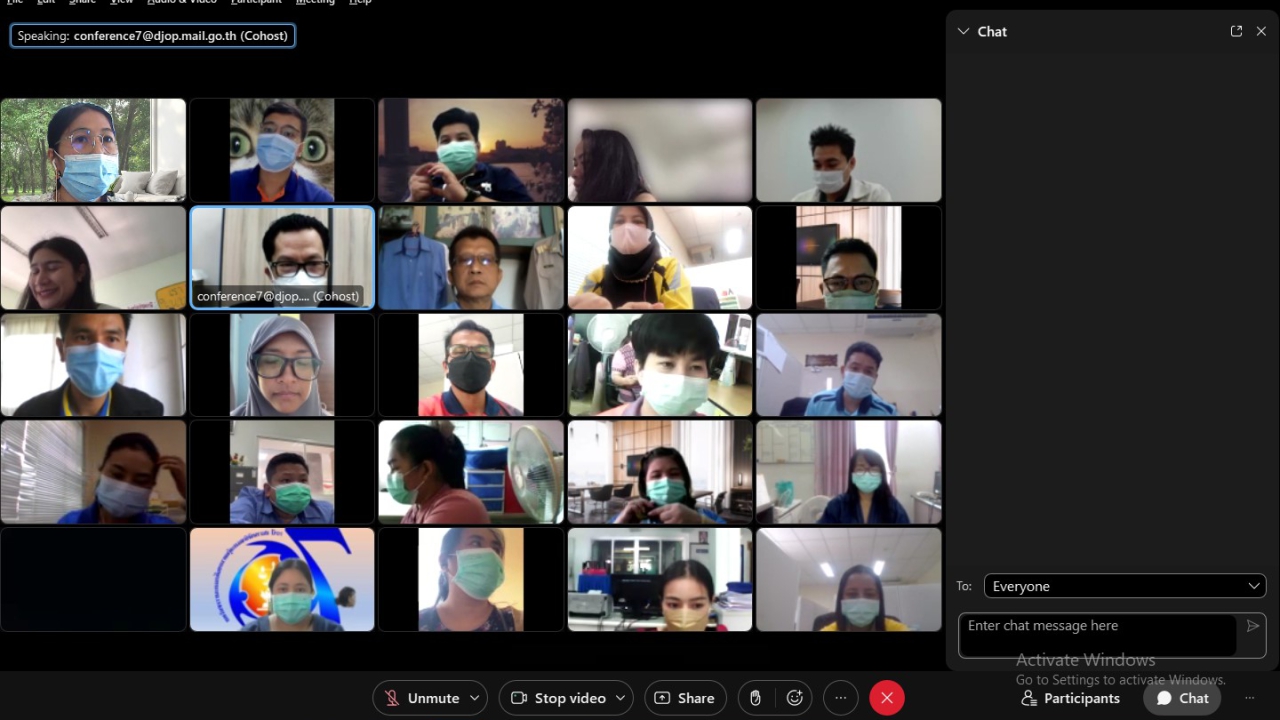This screenshot has height=720, width=1280.
Task: Unmute the microphone
Action: (x=422, y=698)
